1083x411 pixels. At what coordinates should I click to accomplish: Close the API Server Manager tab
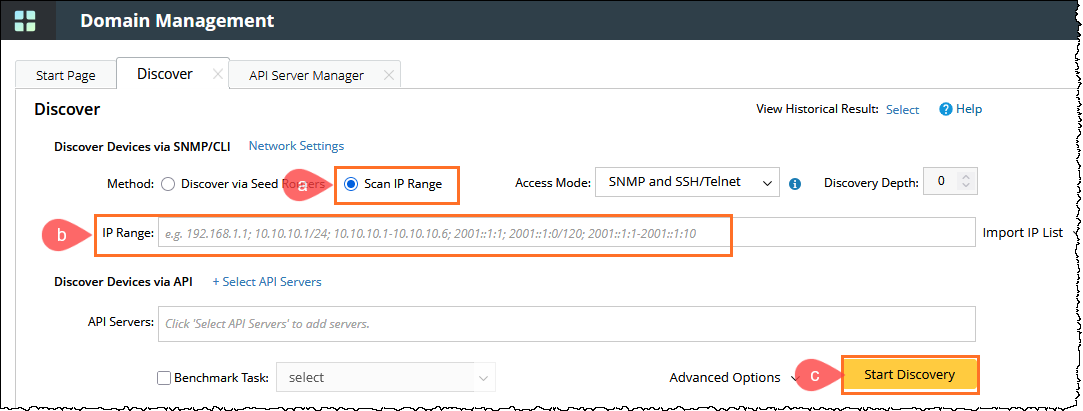[x=389, y=75]
